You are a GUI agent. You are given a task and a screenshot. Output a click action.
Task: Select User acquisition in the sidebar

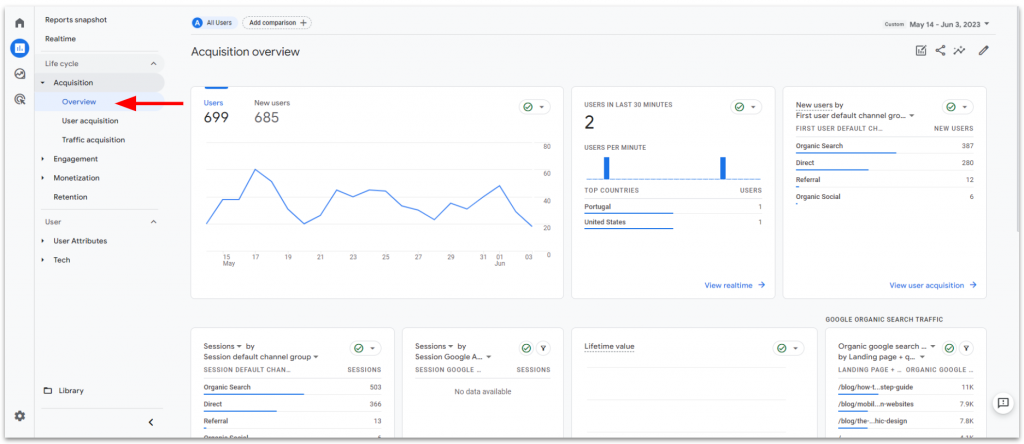90,121
